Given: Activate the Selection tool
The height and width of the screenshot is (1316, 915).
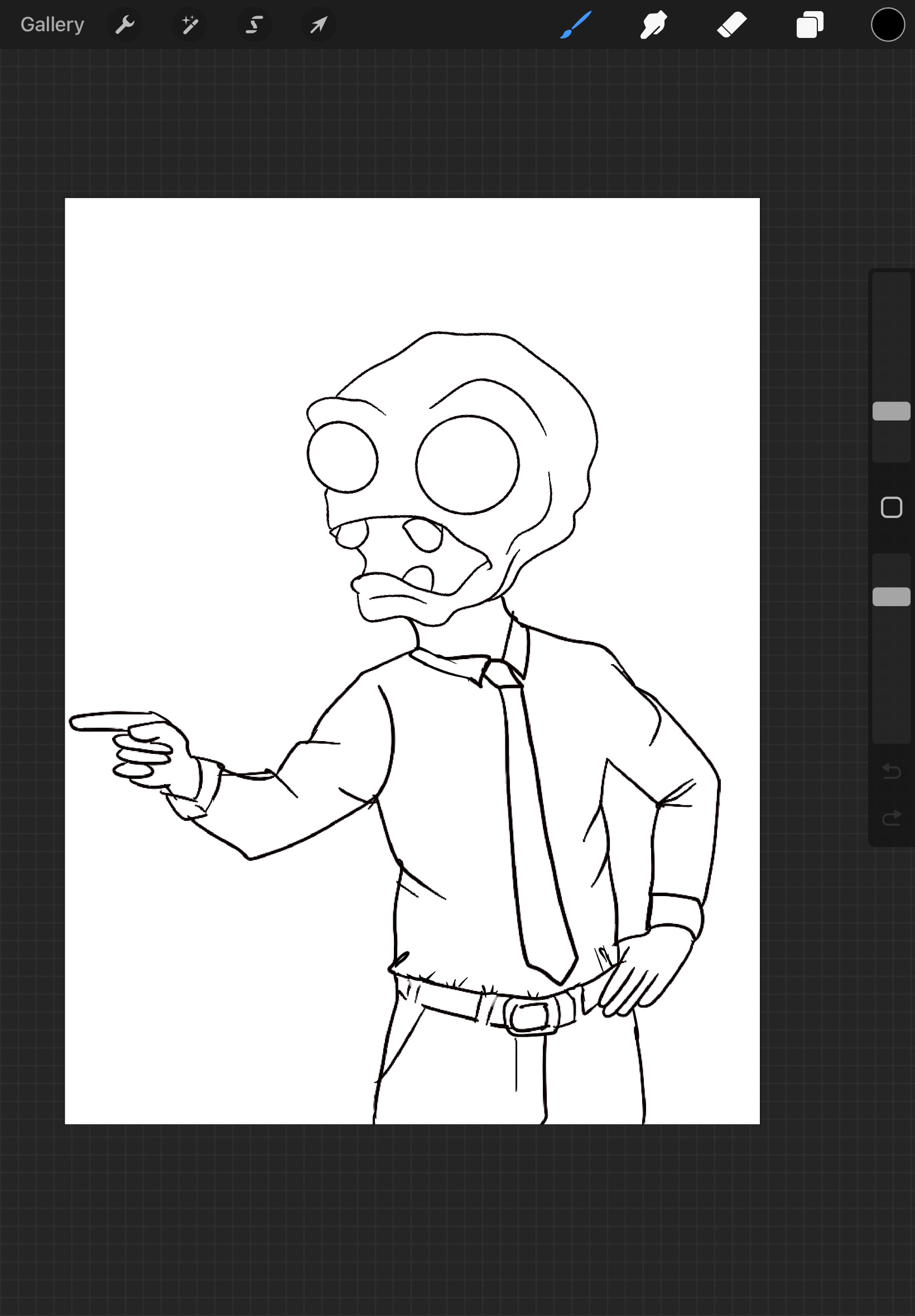Looking at the screenshot, I should 254,25.
